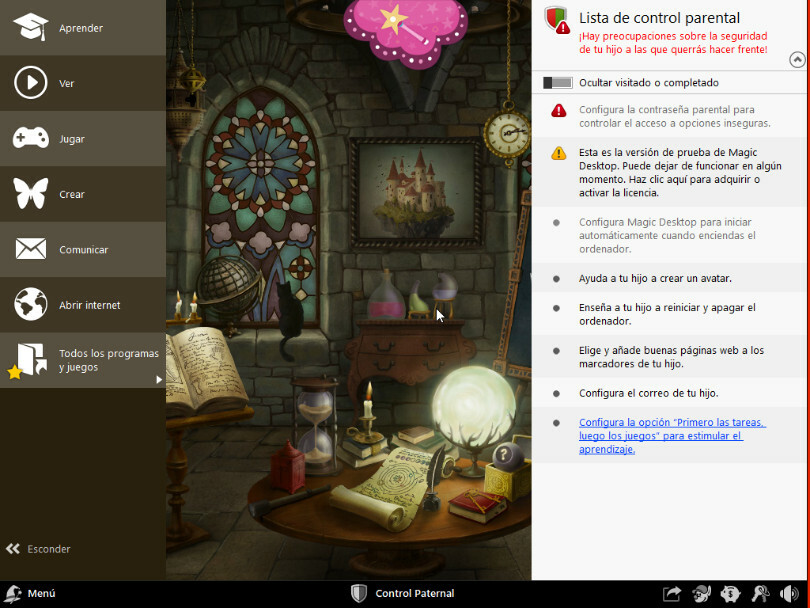Screen dimensions: 810x608
Task: Click the piggy bank icon in taskbar
Action: [x=731, y=594]
